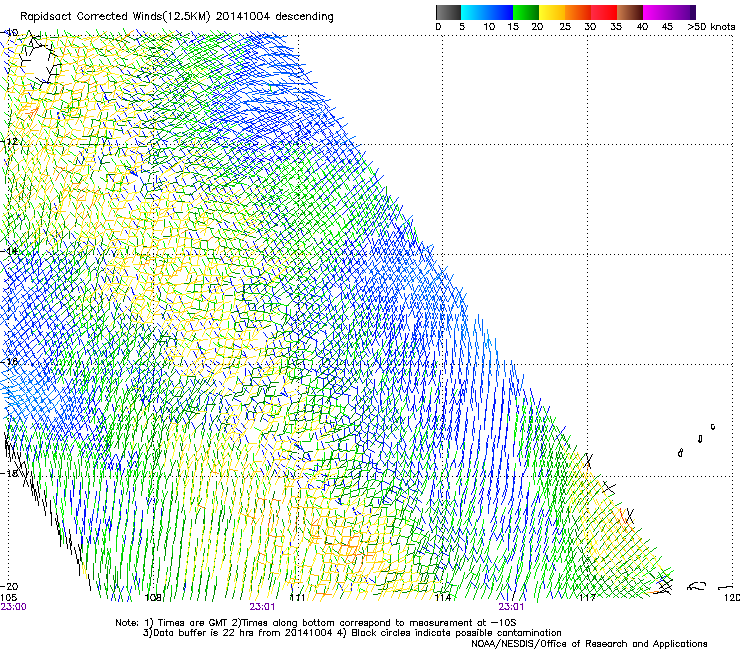This screenshot has width=740, height=650.
Task: Click the map title 'Rapidscat Corrected Winds(12.5KM)'
Action: pyautogui.click(x=115, y=17)
